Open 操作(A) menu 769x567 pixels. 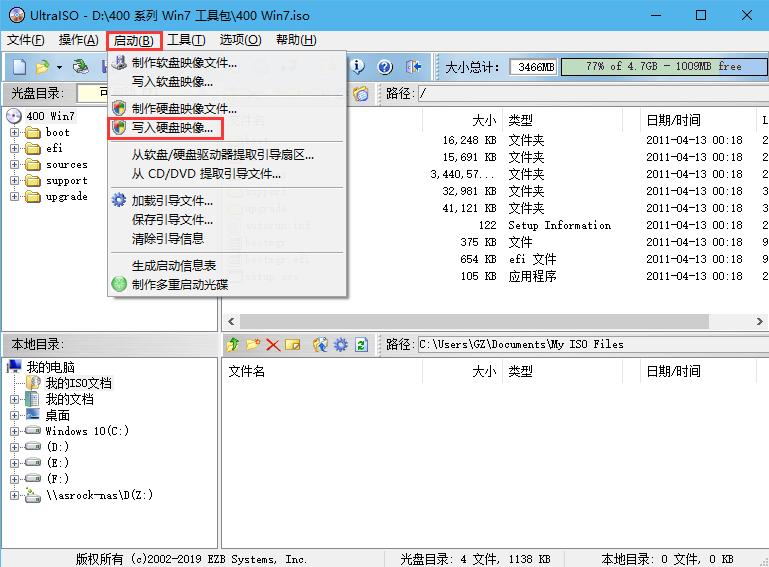pyautogui.click(x=78, y=40)
